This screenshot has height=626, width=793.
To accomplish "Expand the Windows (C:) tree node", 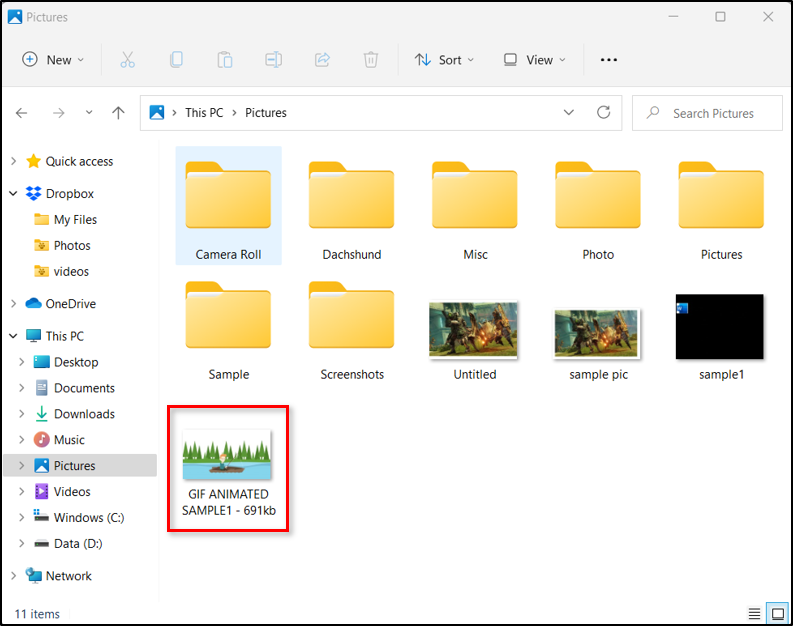I will [x=22, y=517].
